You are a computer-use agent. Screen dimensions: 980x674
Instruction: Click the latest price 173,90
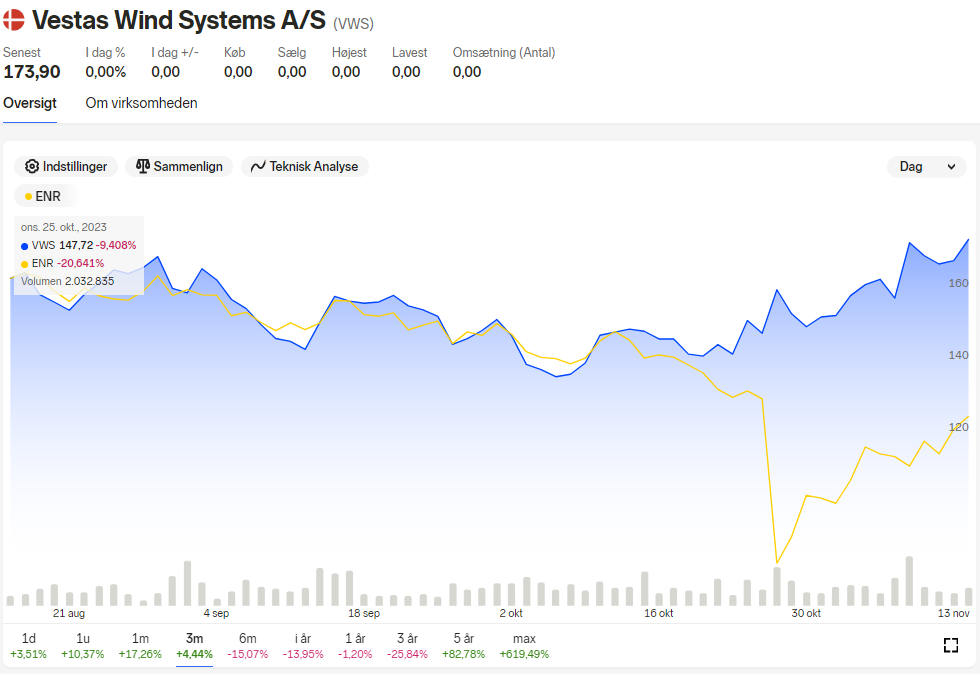(32, 72)
